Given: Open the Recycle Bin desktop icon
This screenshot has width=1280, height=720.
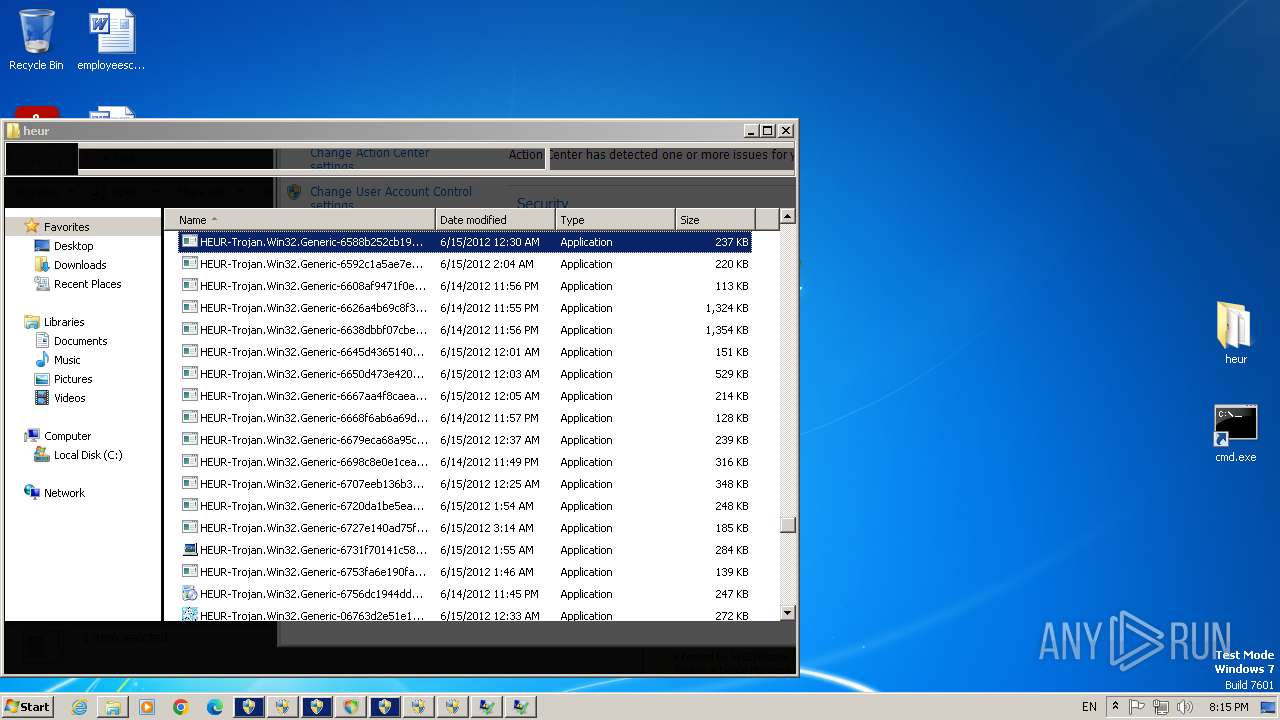Looking at the screenshot, I should pos(36,40).
